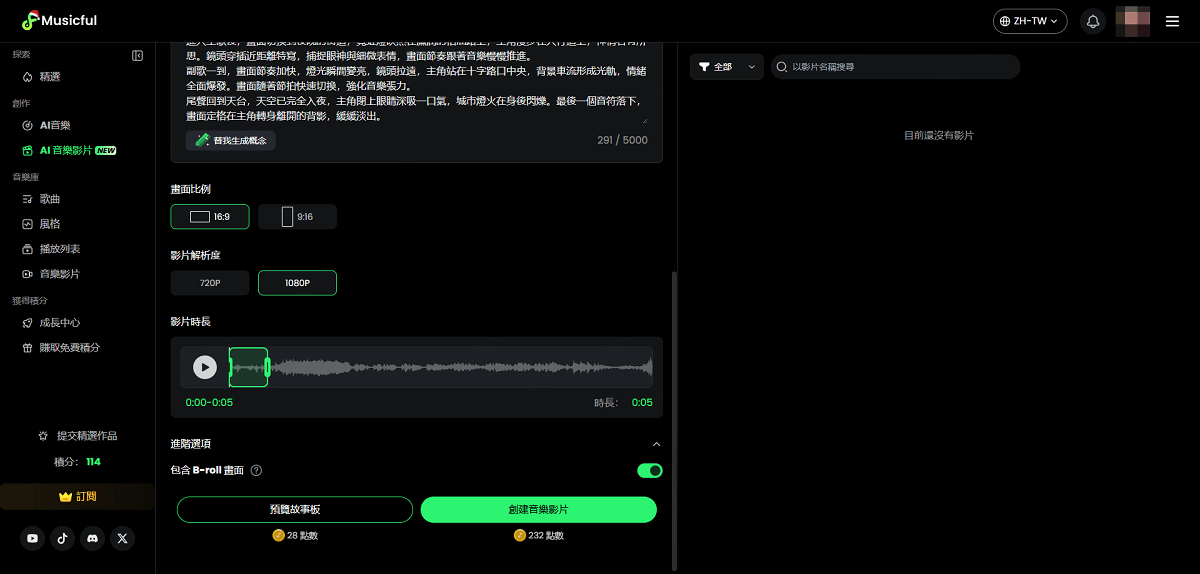Click the vertical scrollbar of the form panel
The image size is (1200, 574).
tap(674, 420)
